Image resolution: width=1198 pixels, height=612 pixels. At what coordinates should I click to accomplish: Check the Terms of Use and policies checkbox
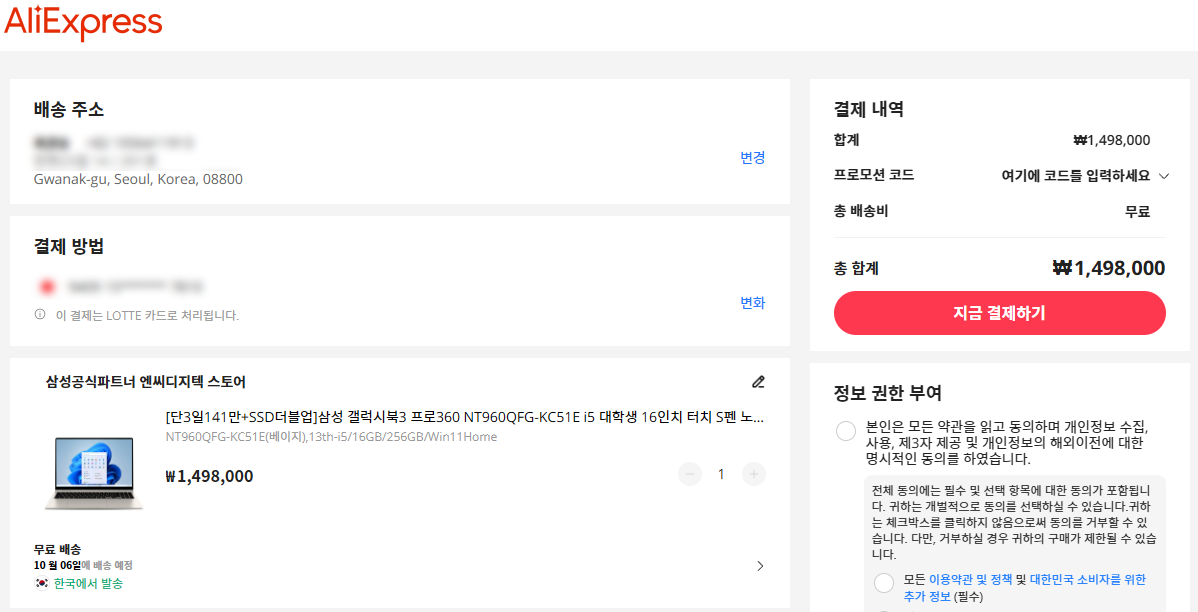point(884,583)
